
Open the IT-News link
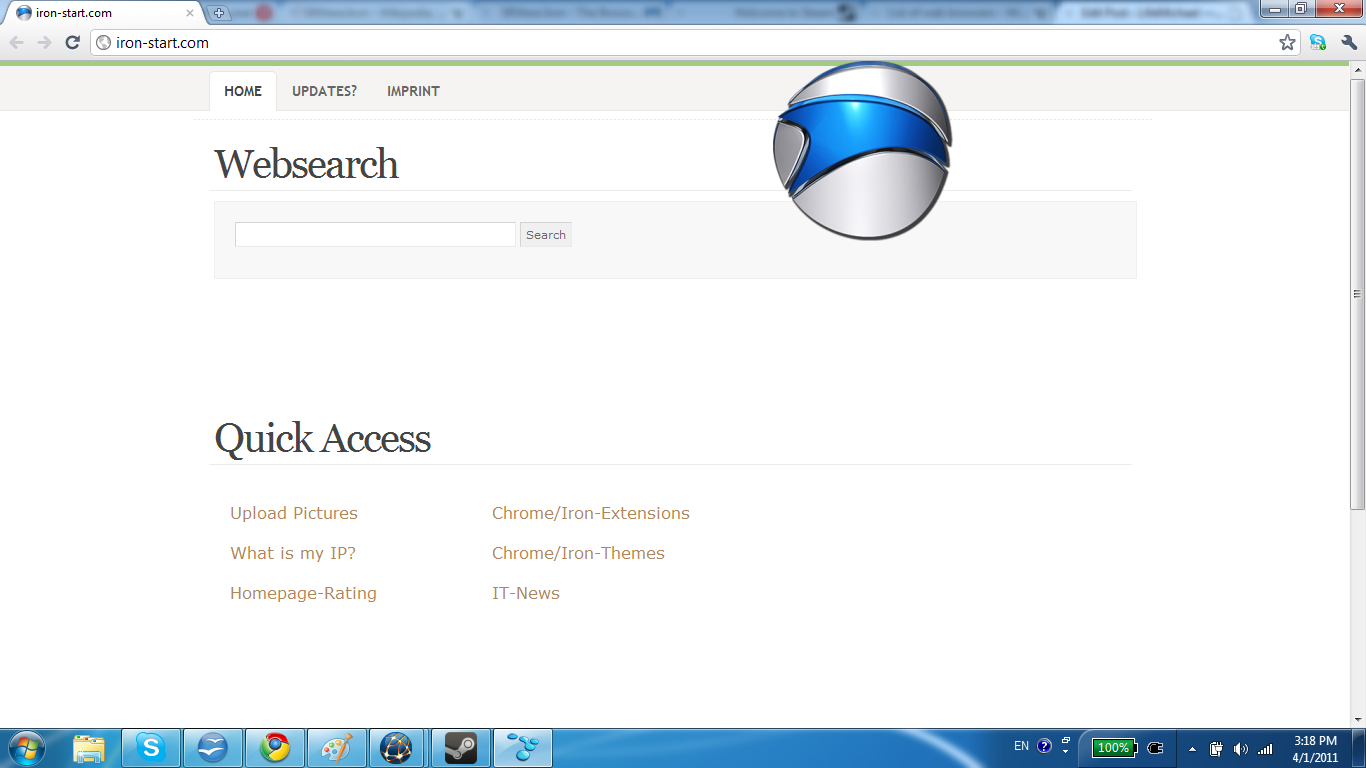click(x=526, y=593)
